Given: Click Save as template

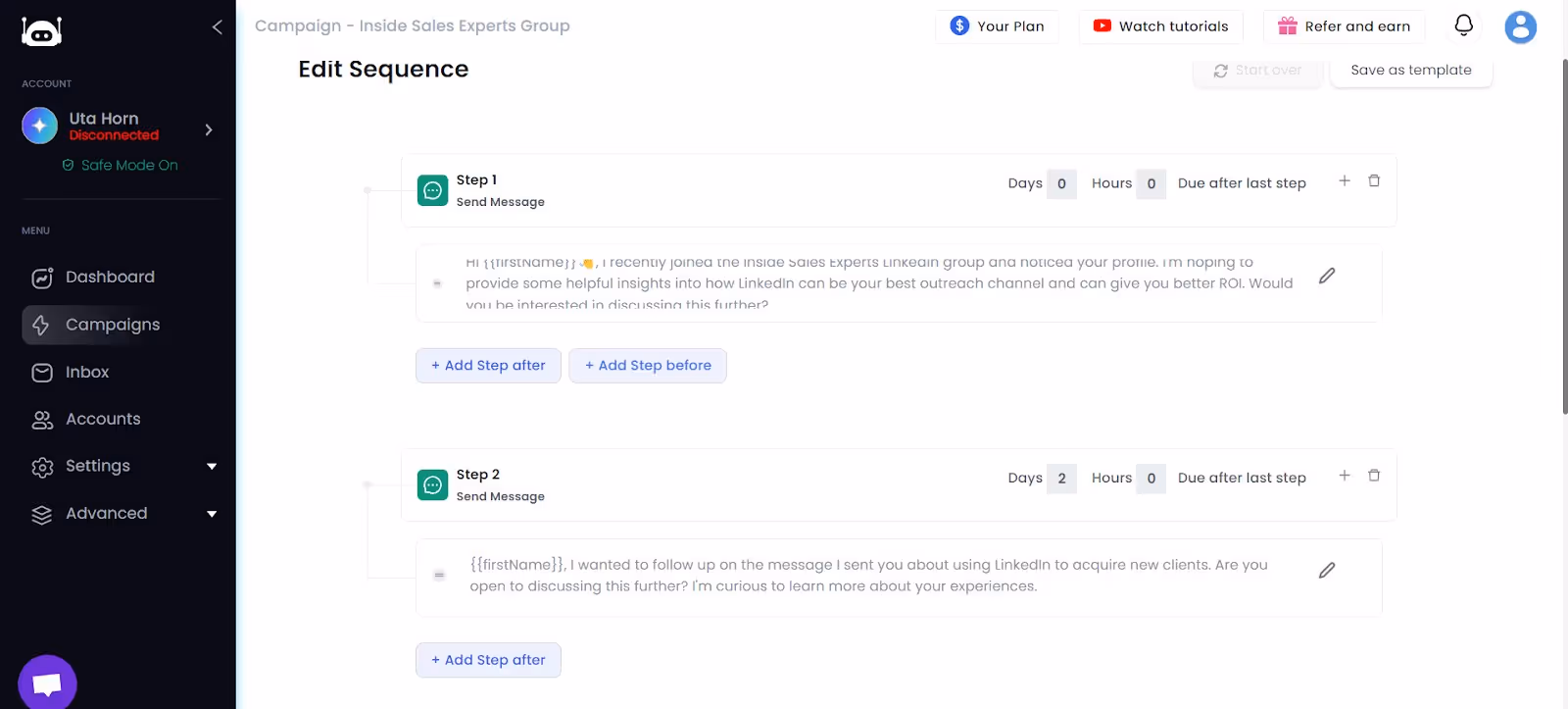Looking at the screenshot, I should click(1411, 71).
